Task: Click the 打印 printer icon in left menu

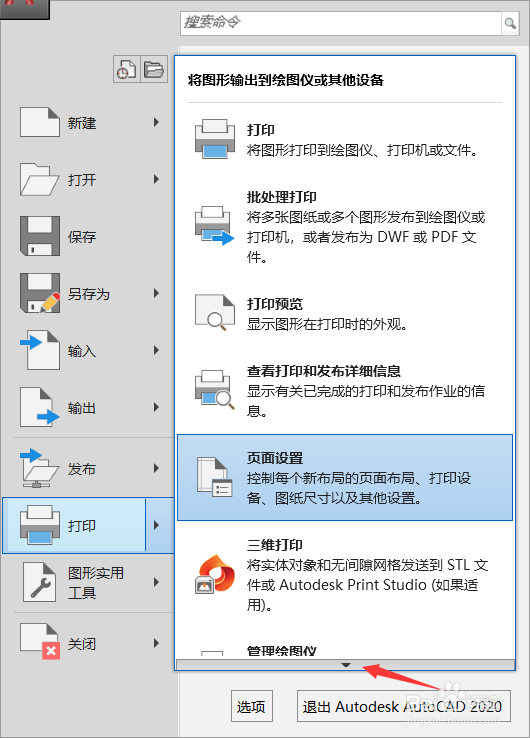Action: coord(40,525)
